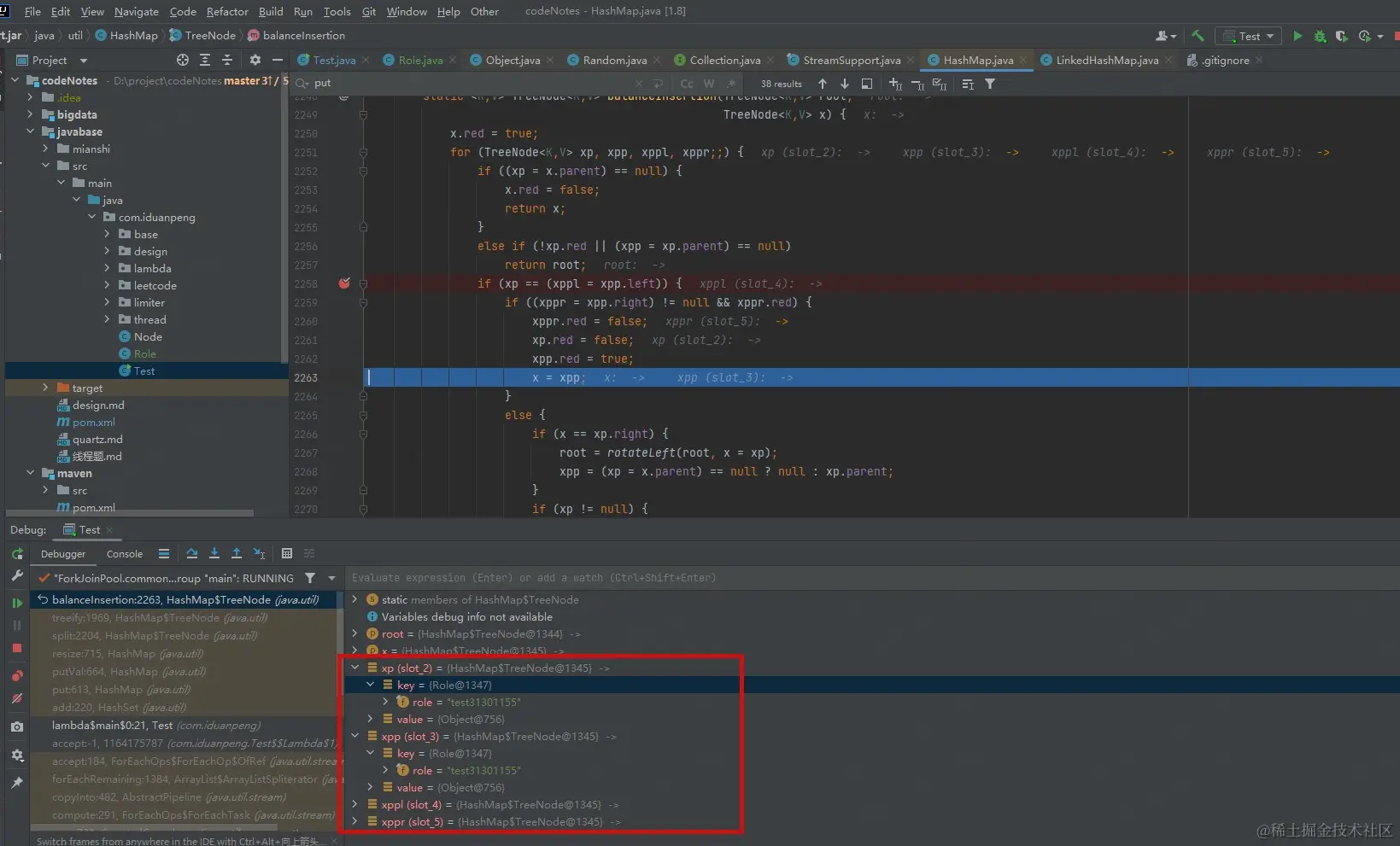Select all search occurrences
The height and width of the screenshot is (846, 1400).
pos(940,84)
